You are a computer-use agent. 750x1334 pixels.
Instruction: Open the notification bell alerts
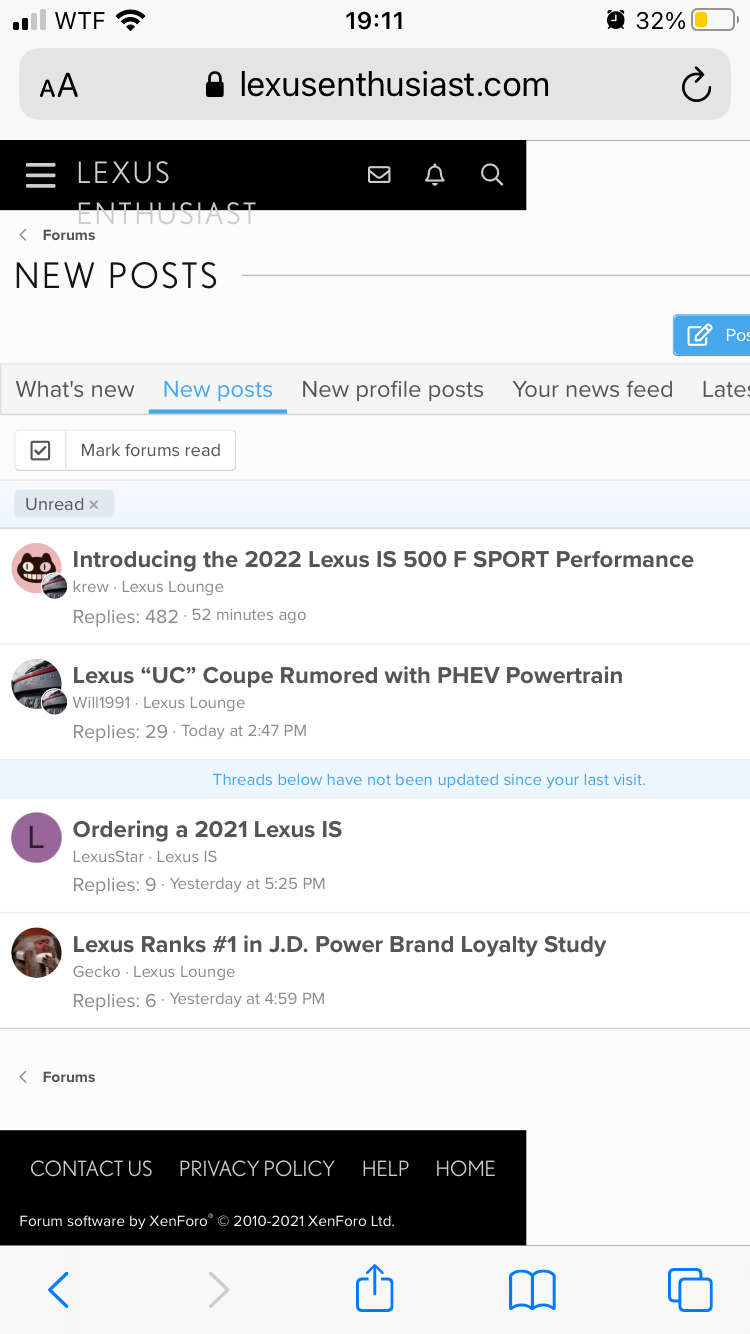[x=434, y=175]
